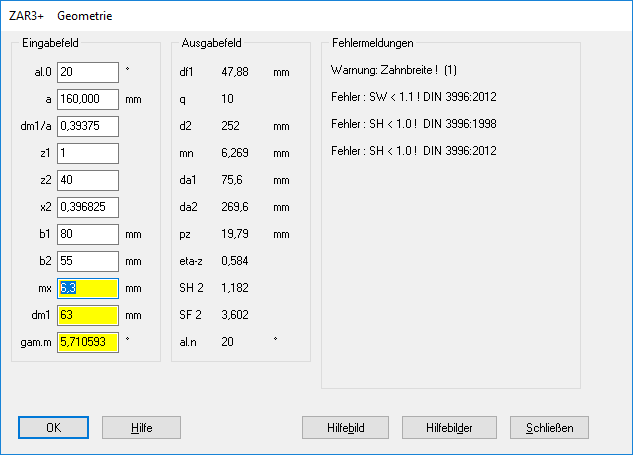Open Hilfe for this dialog
633x455 pixels.
tap(141, 427)
